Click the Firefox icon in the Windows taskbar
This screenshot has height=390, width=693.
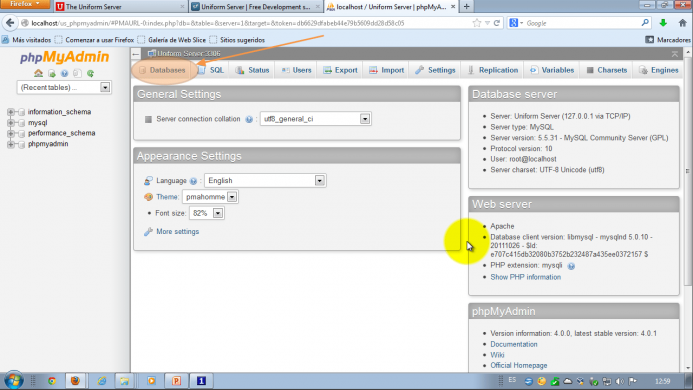tap(75, 381)
